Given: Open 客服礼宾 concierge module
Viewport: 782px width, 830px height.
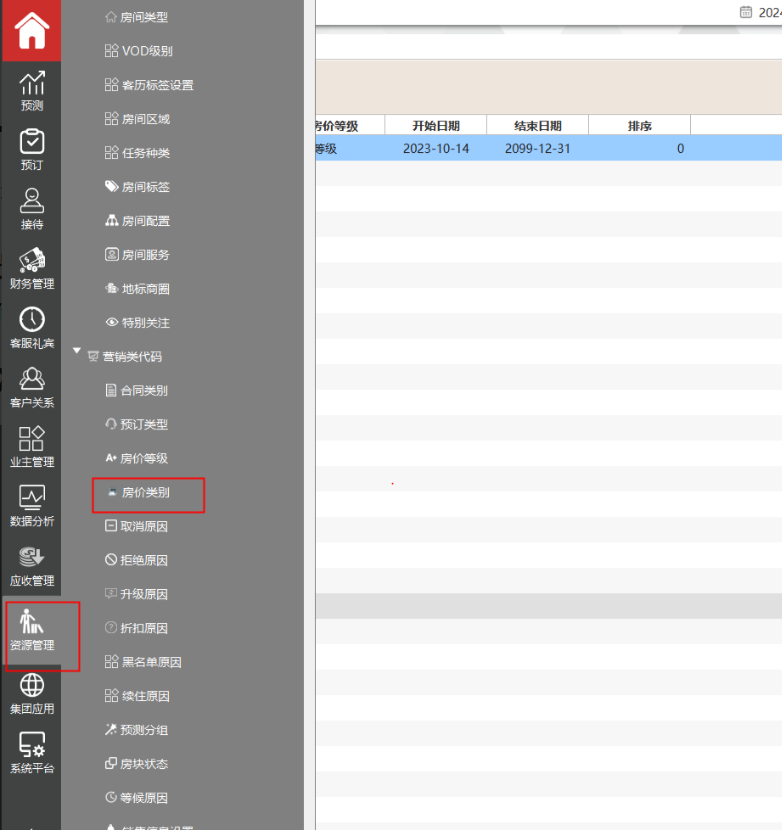Looking at the screenshot, I should click(31, 328).
